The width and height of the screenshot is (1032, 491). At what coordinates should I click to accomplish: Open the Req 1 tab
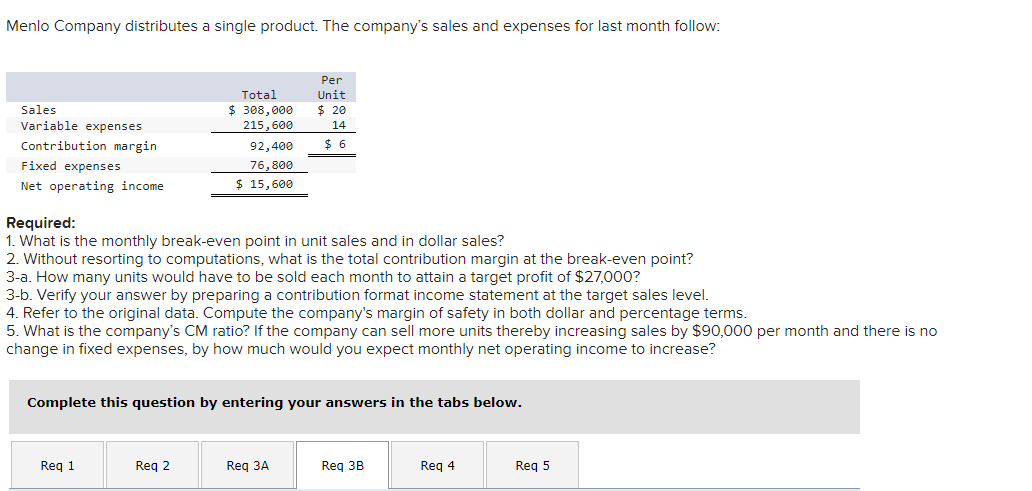click(x=58, y=465)
